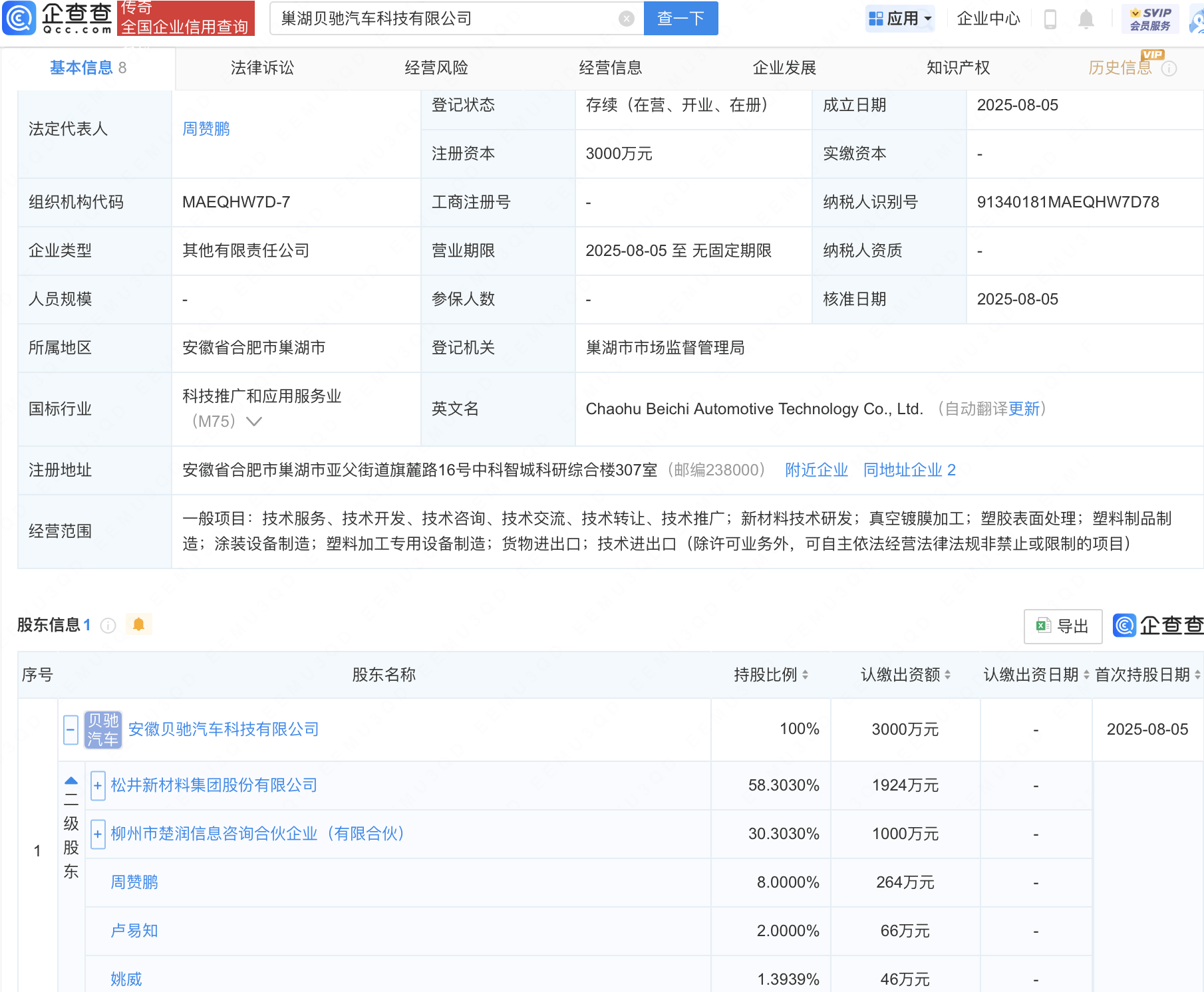Click the orange bell alert beside 股东信息
This screenshot has width=1204, height=992.
[x=138, y=624]
